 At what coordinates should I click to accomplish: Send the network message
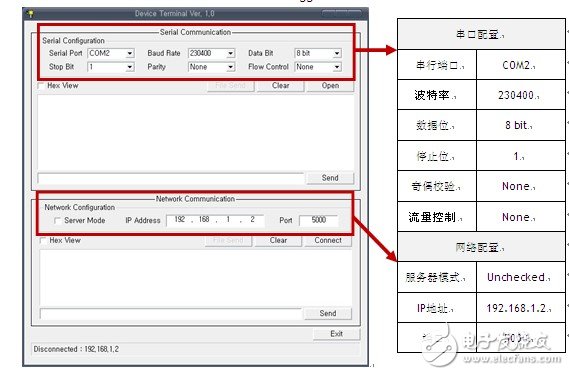[x=328, y=313]
